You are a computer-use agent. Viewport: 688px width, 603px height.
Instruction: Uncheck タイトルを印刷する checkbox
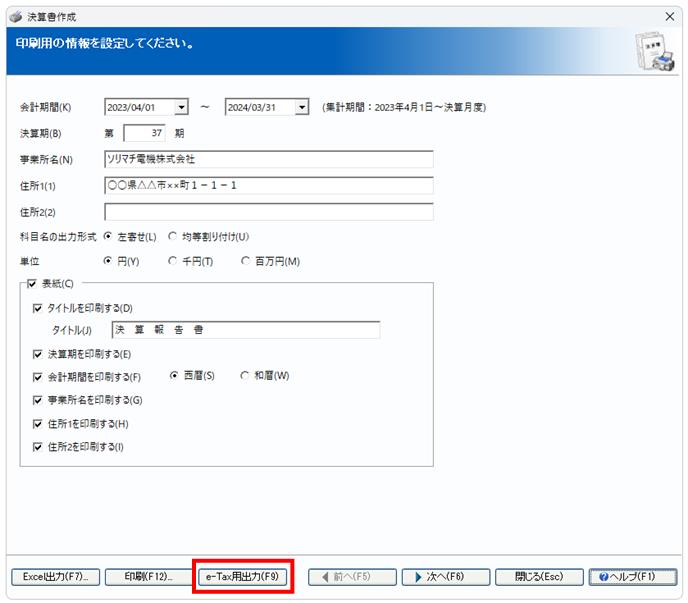pos(38,308)
